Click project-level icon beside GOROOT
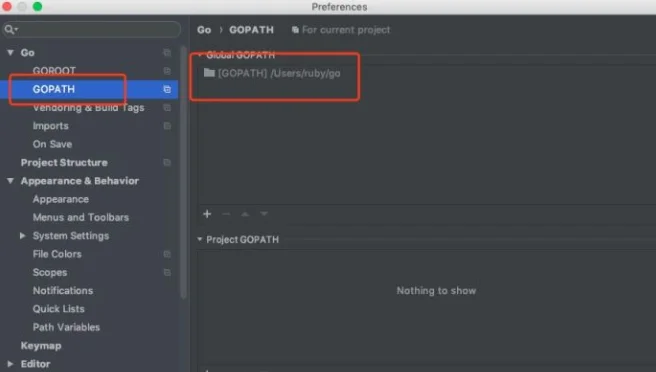 coord(167,71)
